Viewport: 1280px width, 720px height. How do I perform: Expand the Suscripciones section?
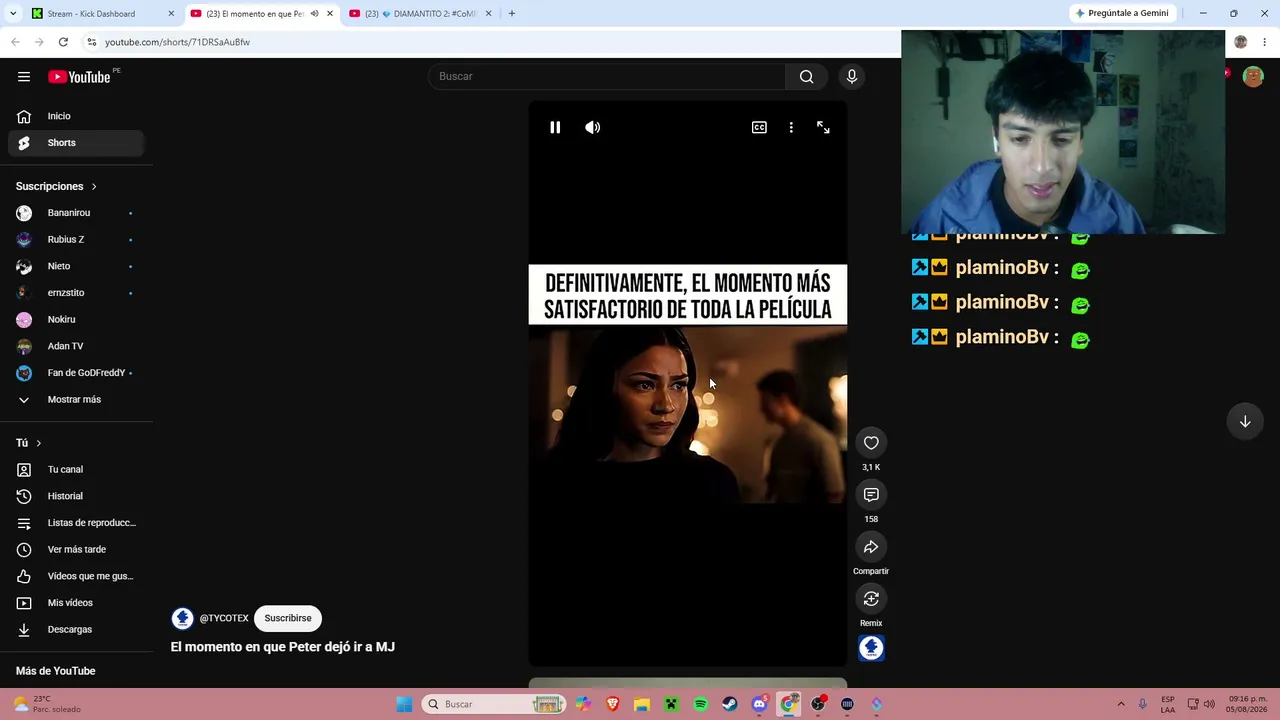[57, 186]
